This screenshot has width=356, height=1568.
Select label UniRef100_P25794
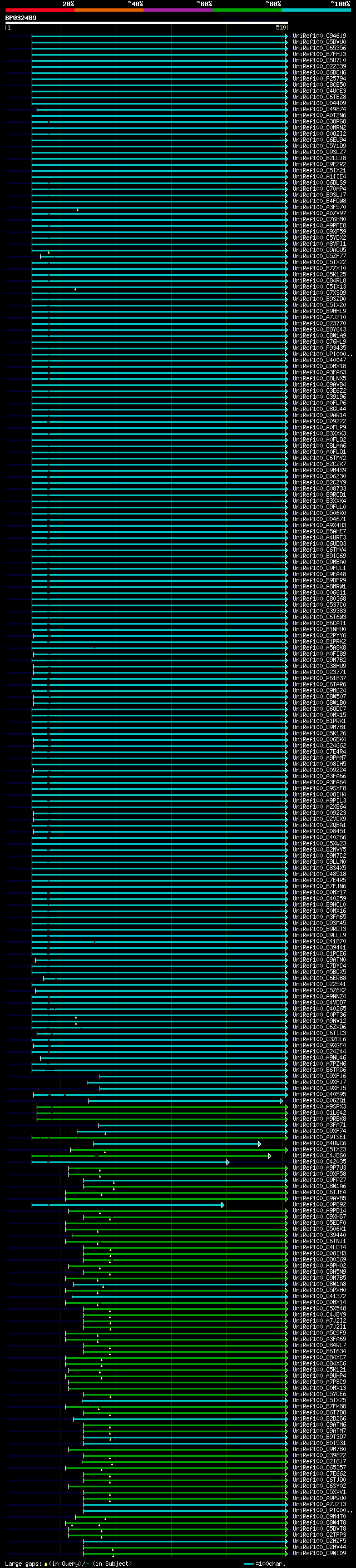pos(319,78)
